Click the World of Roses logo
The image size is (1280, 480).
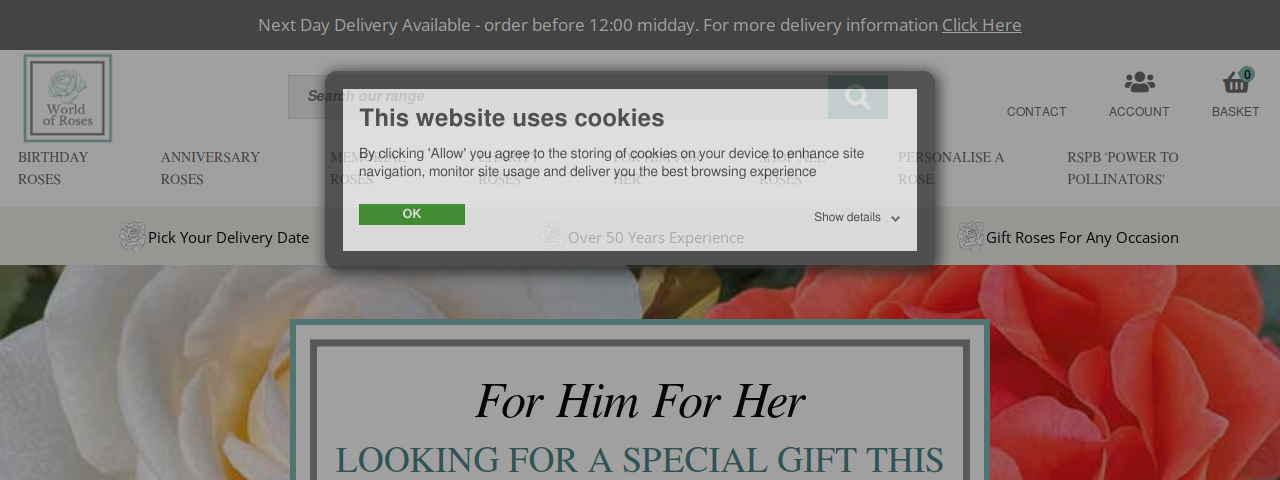68,98
